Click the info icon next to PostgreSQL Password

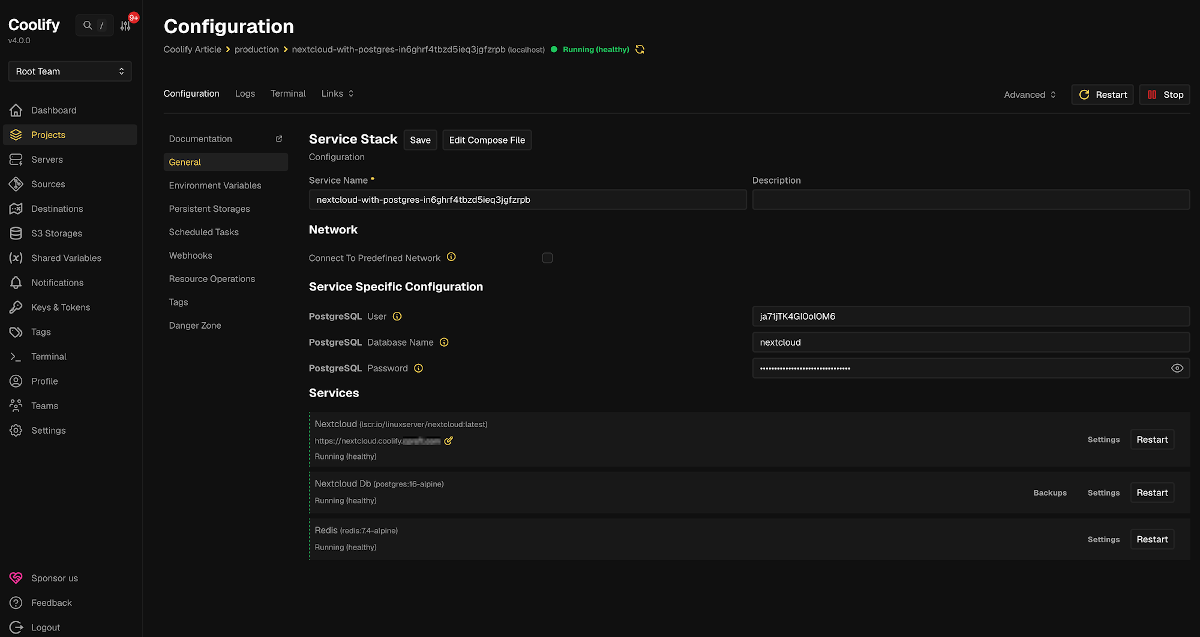[x=418, y=368]
